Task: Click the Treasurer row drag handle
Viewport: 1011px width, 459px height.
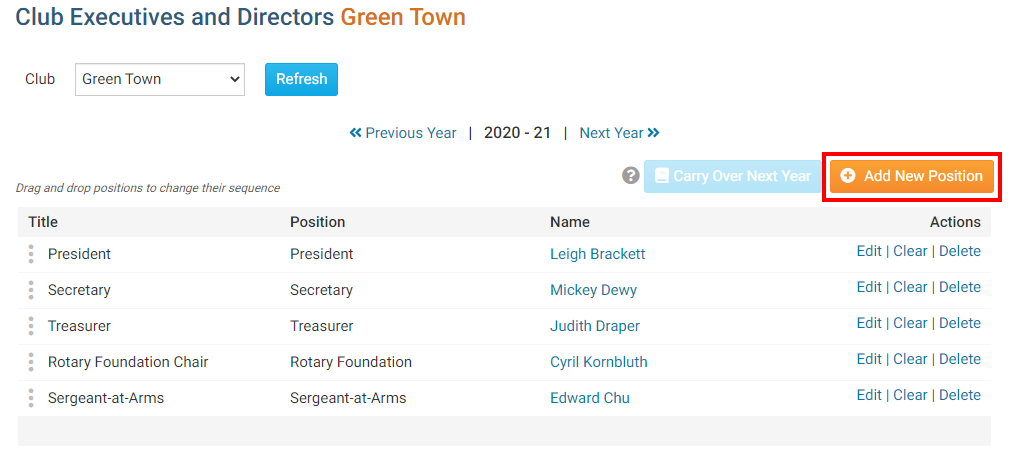Action: coord(31,326)
